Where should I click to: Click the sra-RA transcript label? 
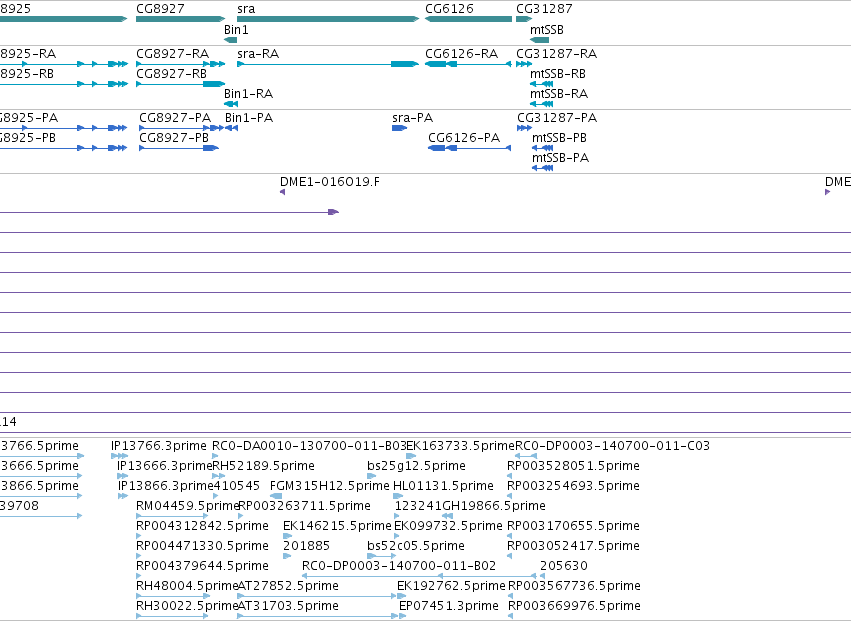(x=258, y=54)
